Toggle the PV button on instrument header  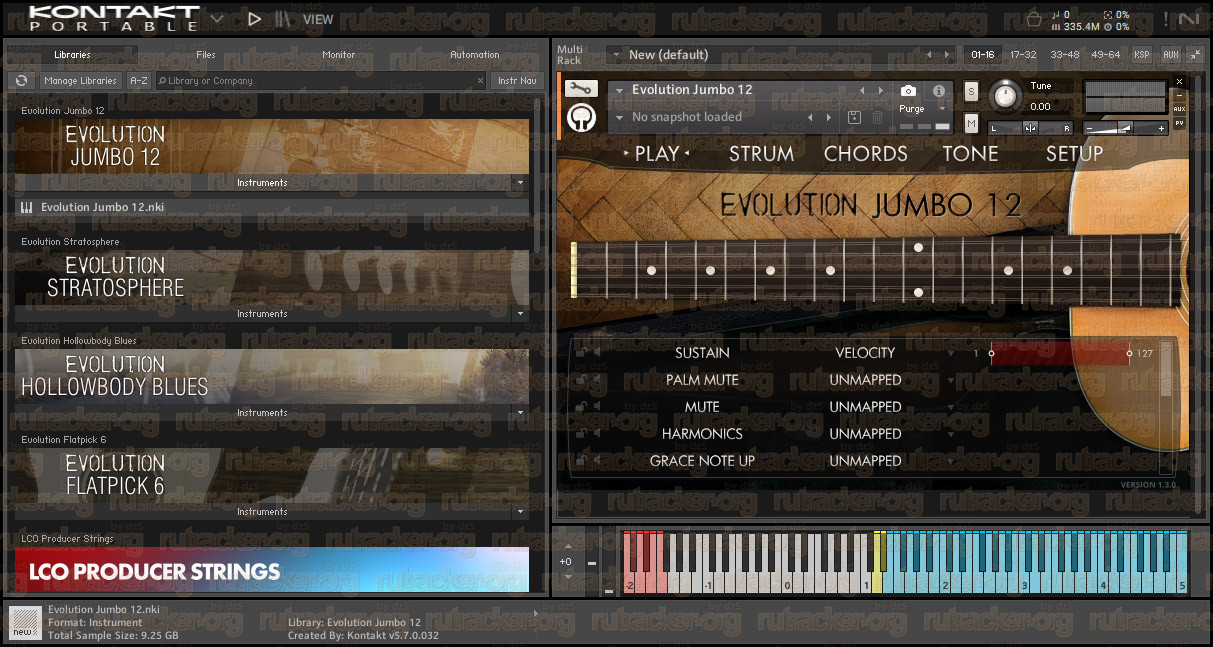(1180, 123)
